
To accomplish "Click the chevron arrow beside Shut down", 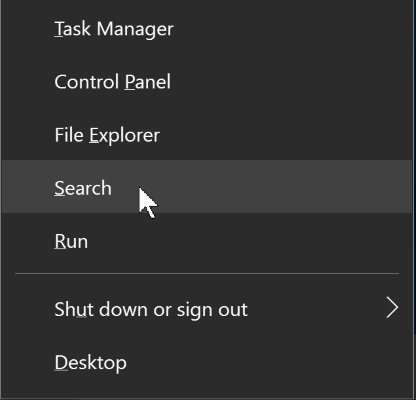I will [392, 309].
